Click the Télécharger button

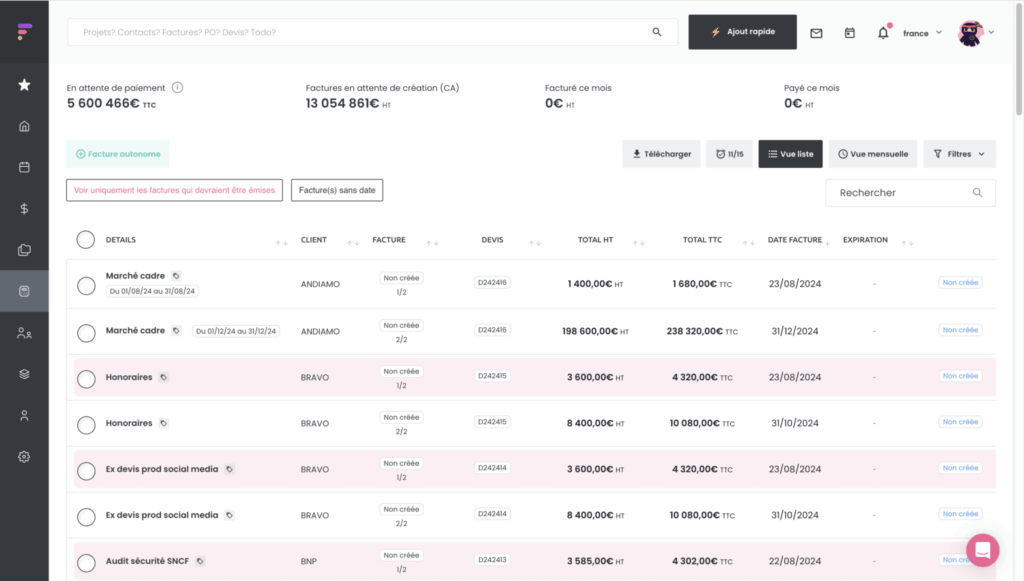coord(660,154)
